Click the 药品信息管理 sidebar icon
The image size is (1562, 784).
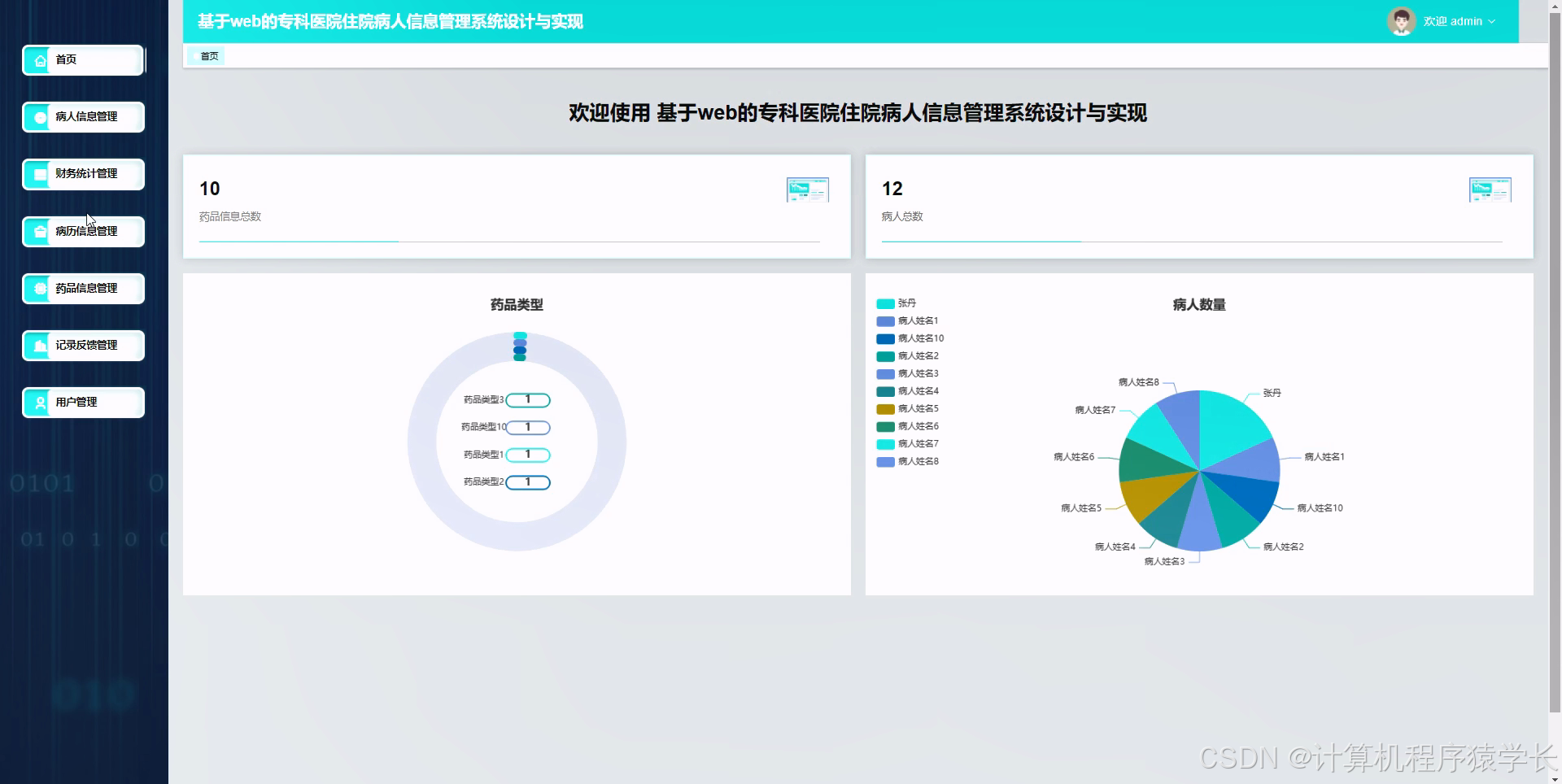click(x=40, y=289)
